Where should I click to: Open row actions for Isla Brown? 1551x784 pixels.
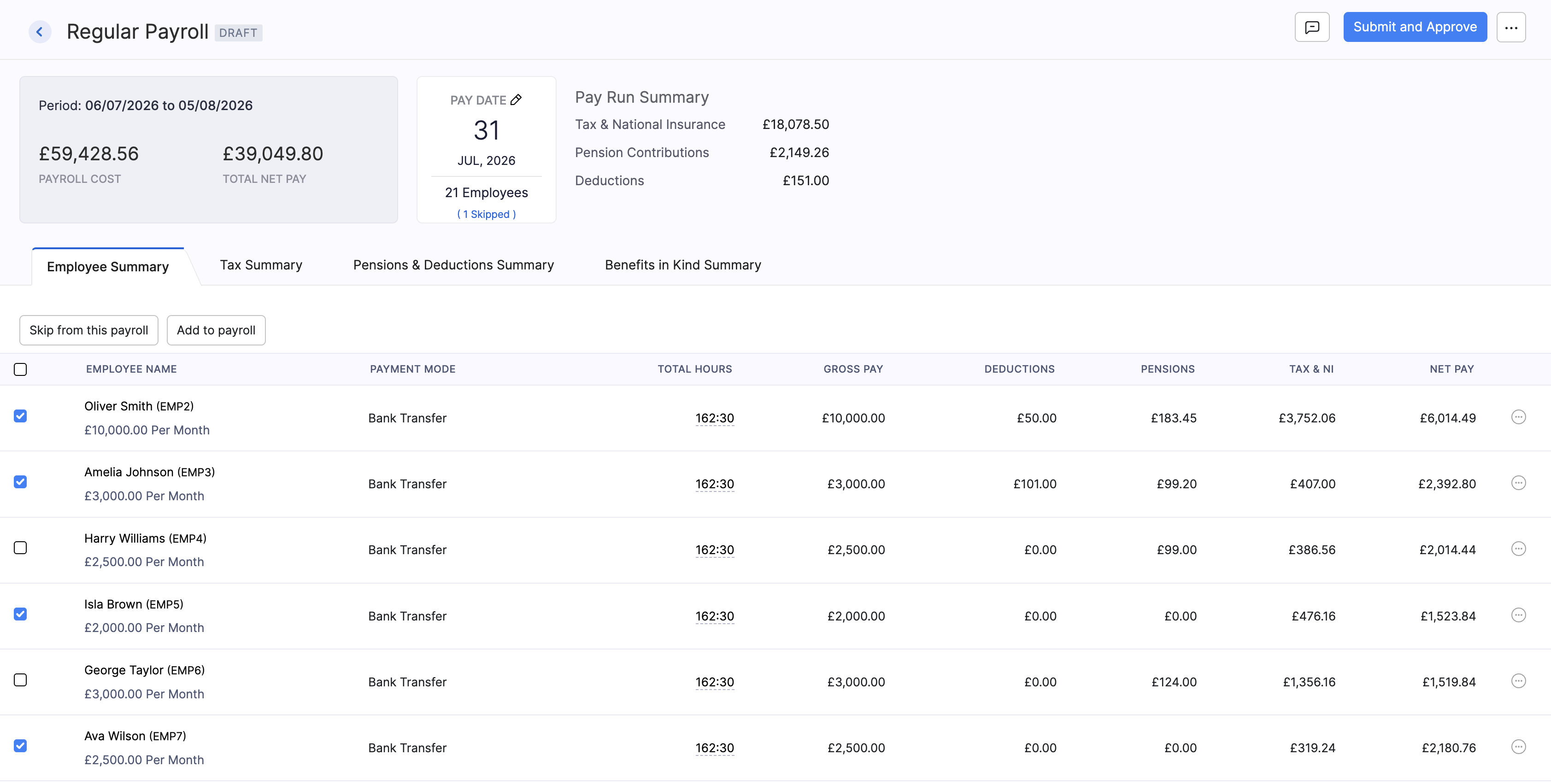click(1518, 615)
